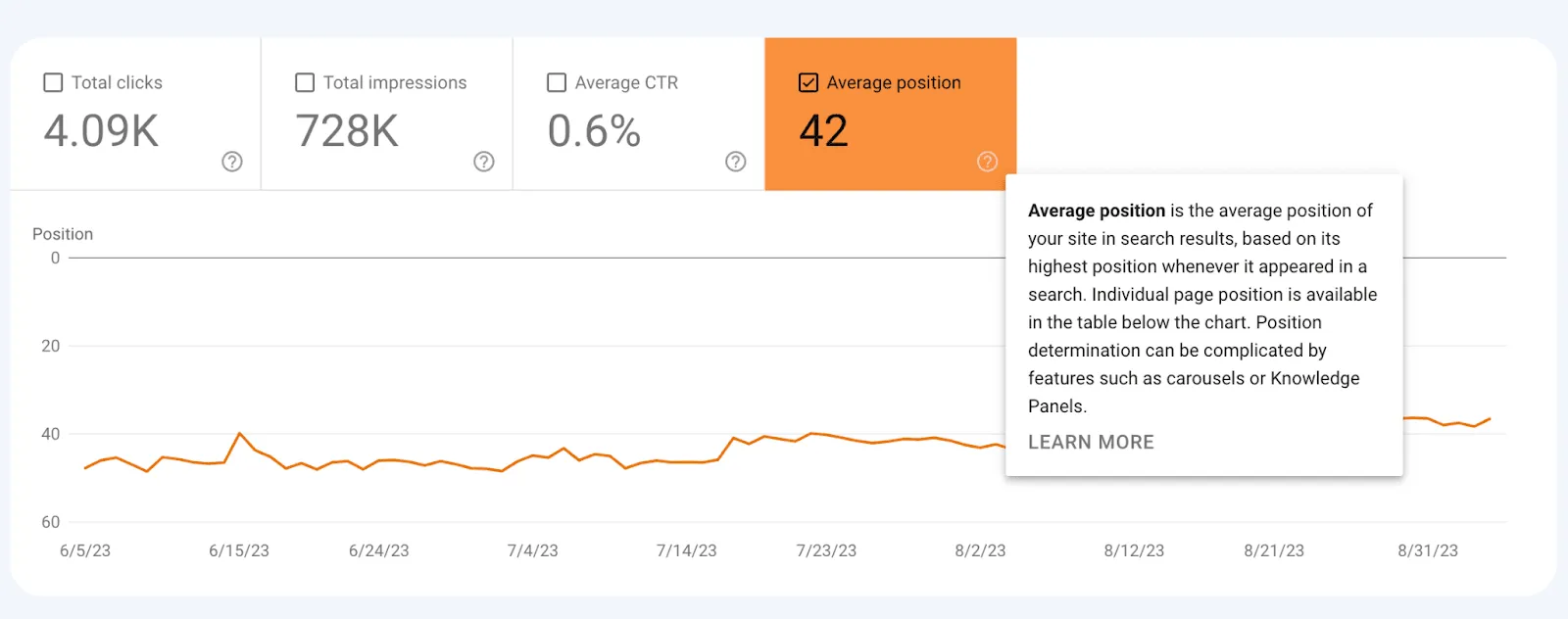Select the 728K total impressions value
Screen dimensions: 1568x619
(x=347, y=131)
